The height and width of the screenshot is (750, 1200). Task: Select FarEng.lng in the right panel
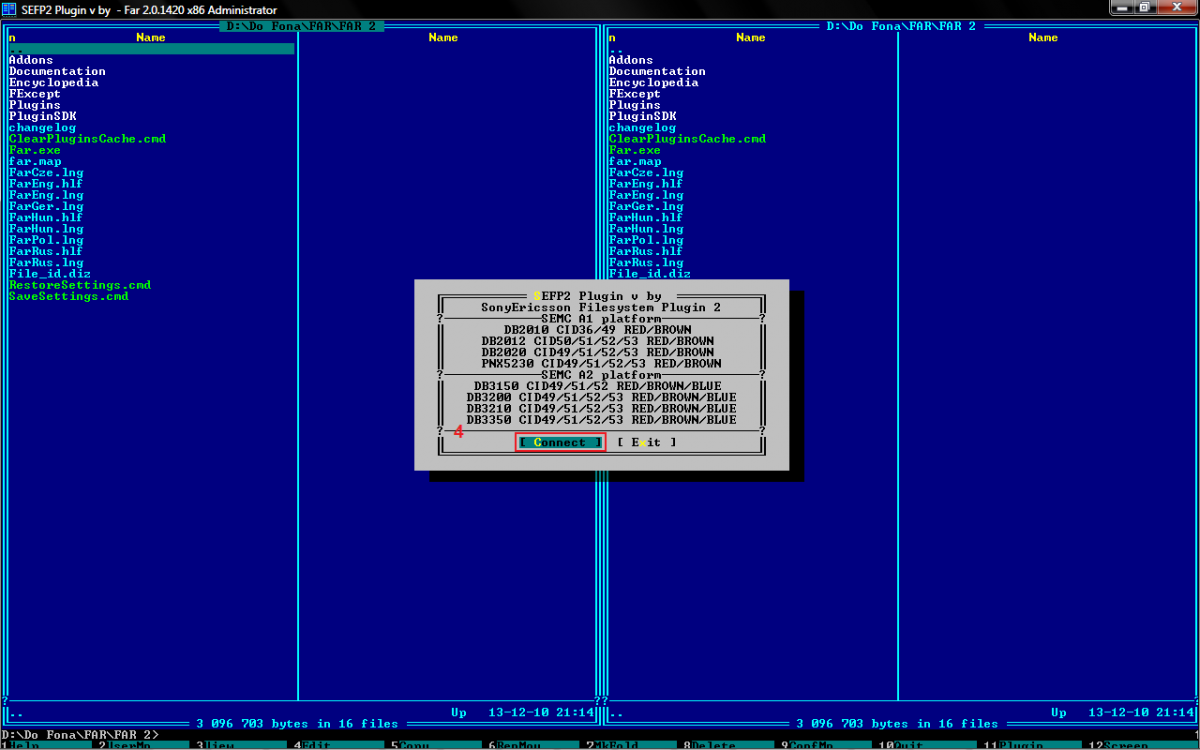(x=646, y=195)
